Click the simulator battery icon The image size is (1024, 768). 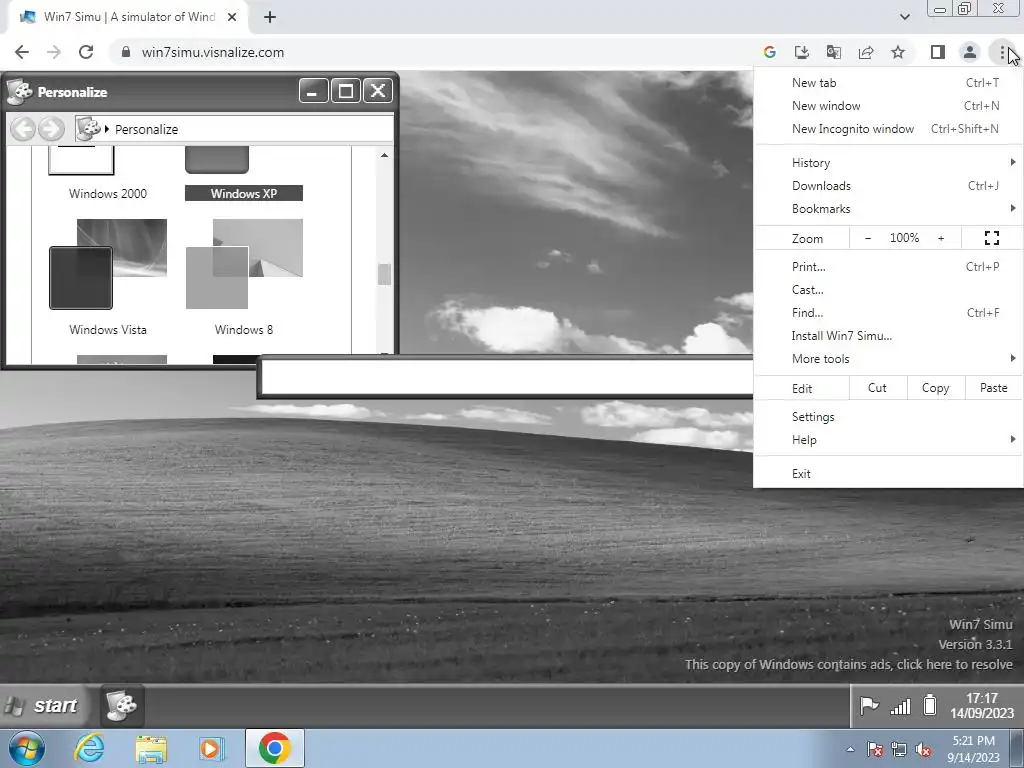[930, 706]
